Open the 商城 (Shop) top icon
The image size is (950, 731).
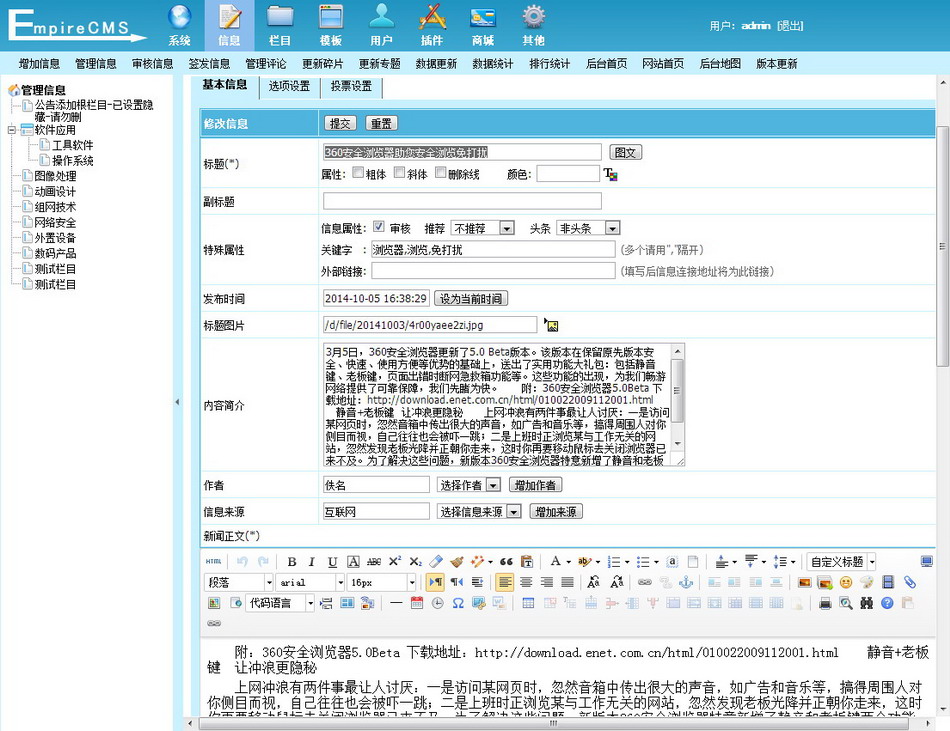(483, 25)
